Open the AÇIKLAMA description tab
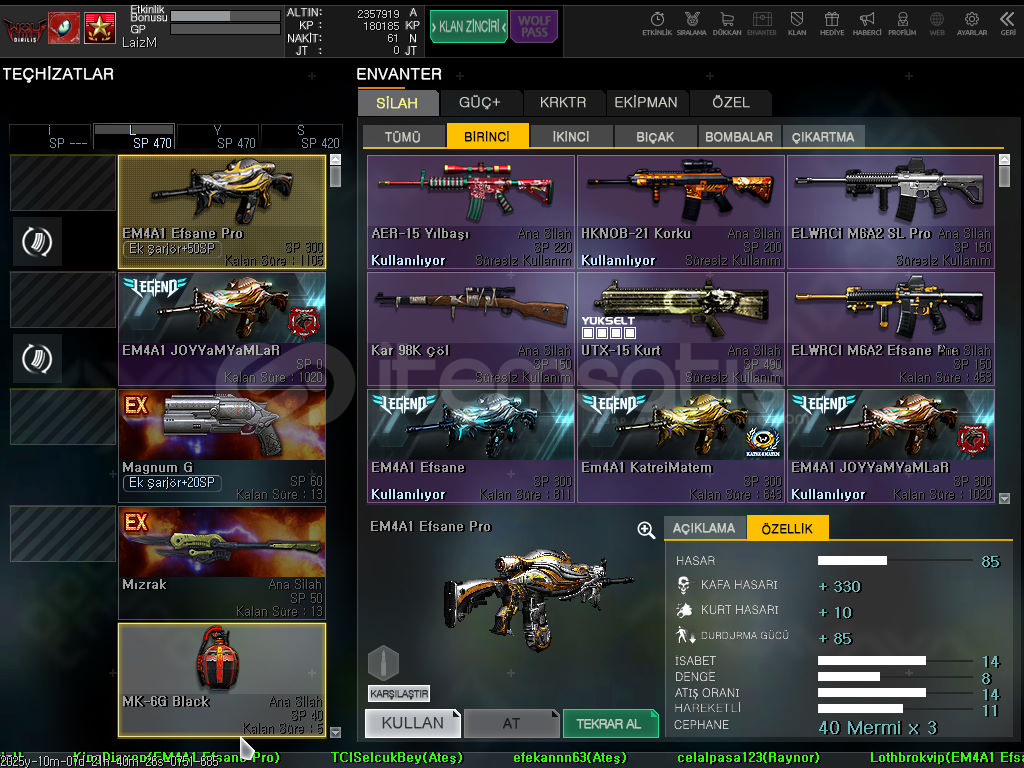 704,528
